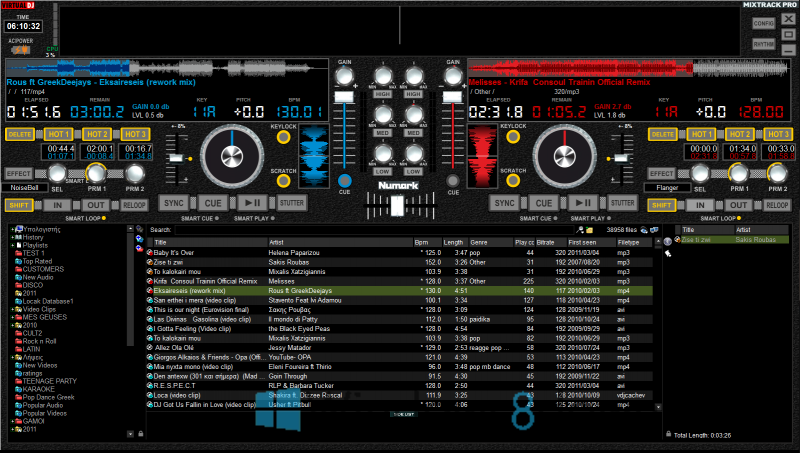Click the red plus filter-folder icon beside the tree
Screen dimensions: 800x453
coord(139,248)
